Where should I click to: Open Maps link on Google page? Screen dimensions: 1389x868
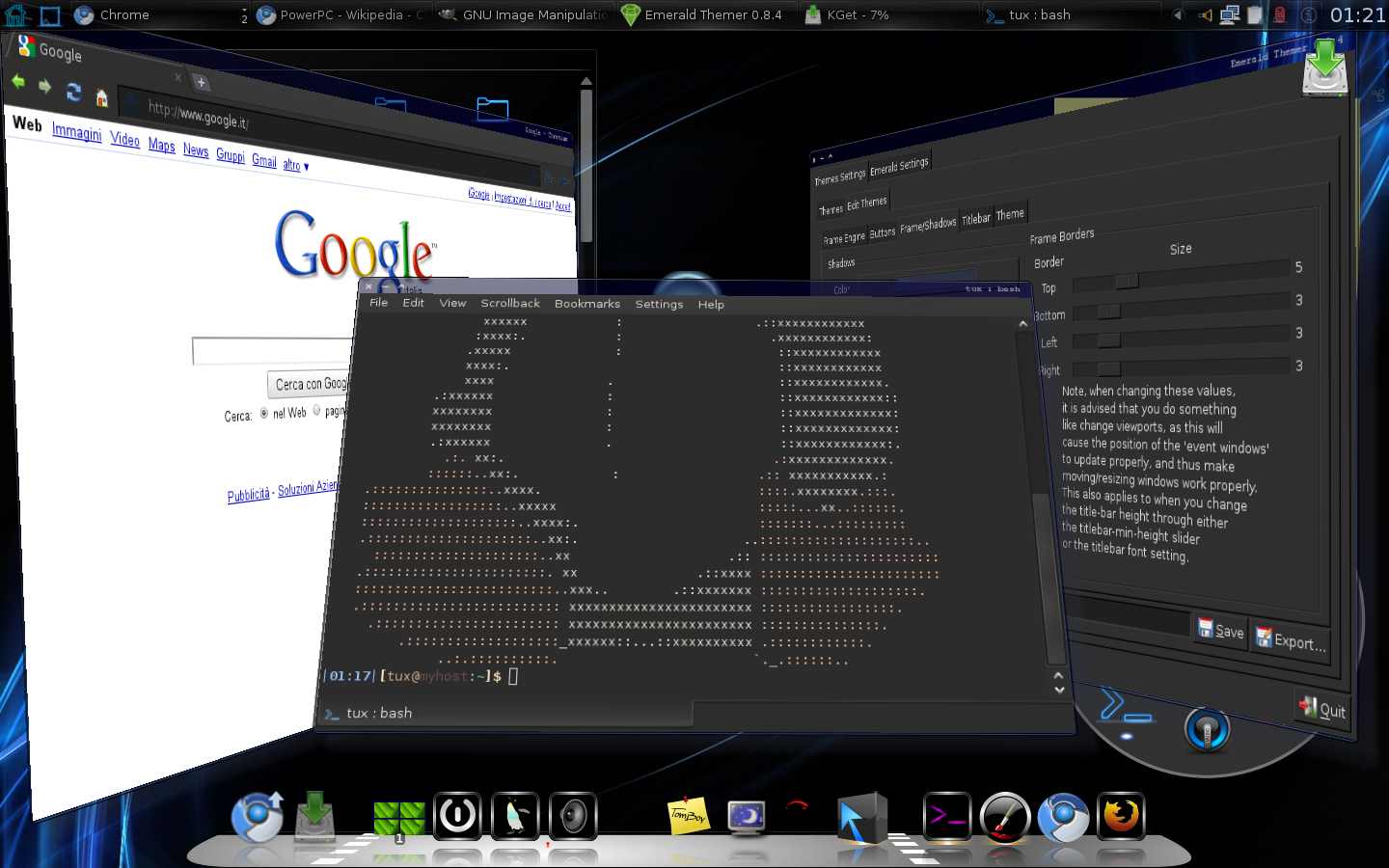tap(161, 145)
